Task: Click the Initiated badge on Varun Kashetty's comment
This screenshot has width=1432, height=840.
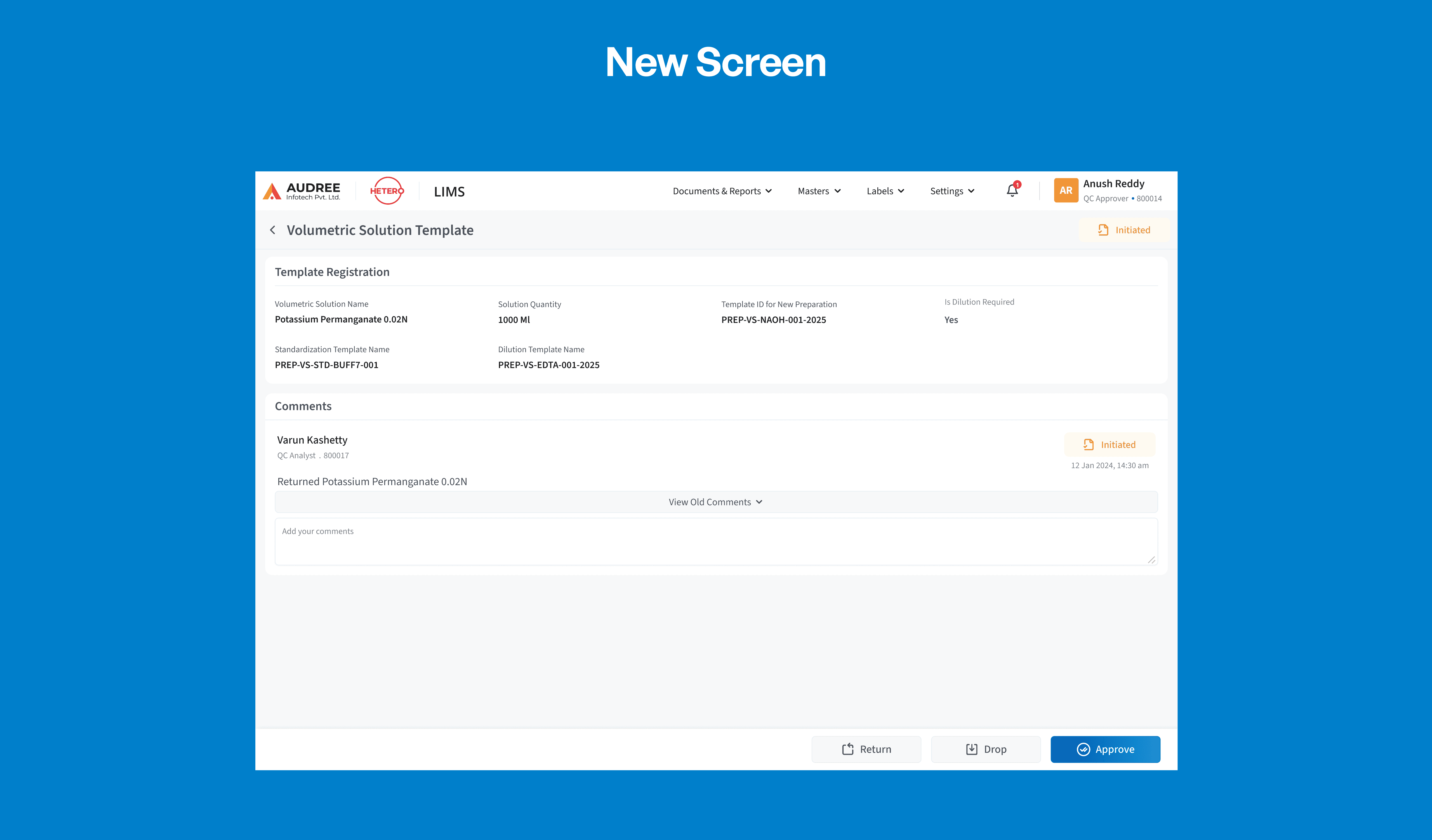Action: point(1109,444)
